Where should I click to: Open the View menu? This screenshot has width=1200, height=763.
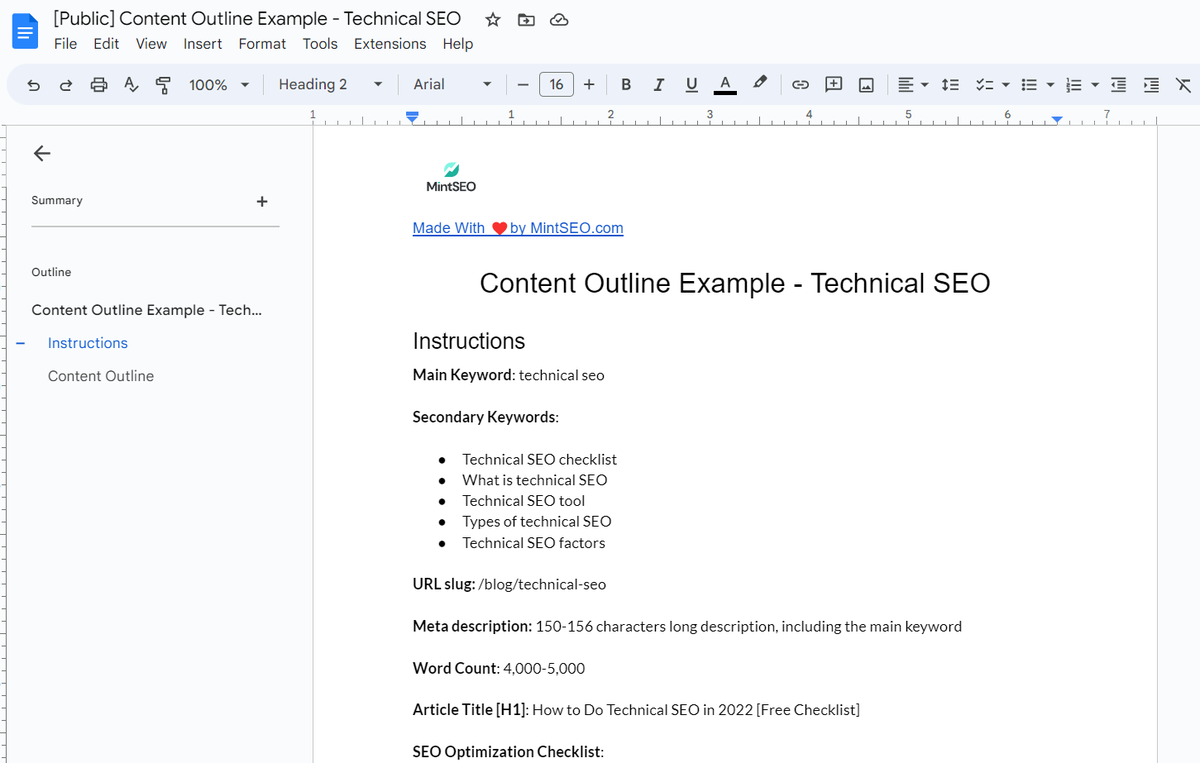(x=151, y=44)
